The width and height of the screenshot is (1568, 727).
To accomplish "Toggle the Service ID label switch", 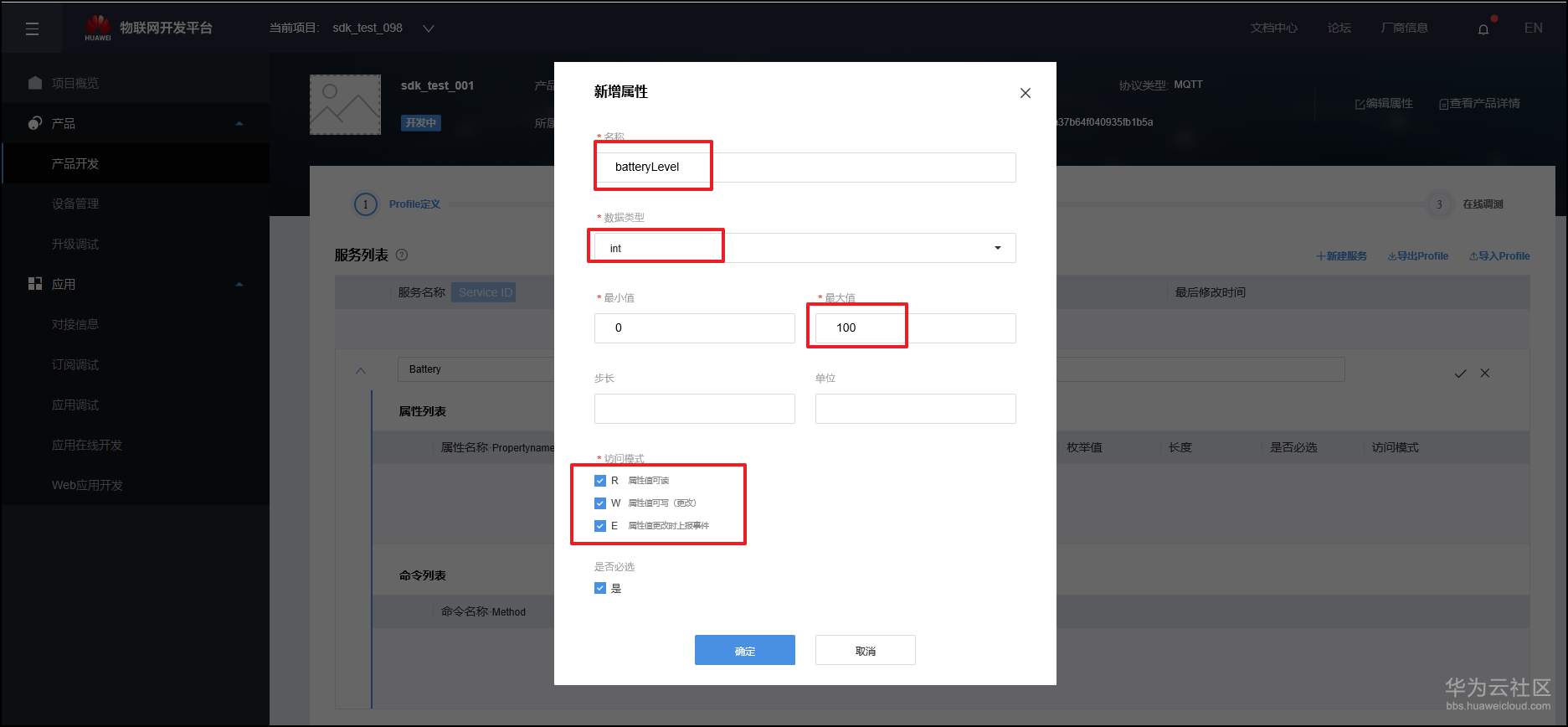I will [x=485, y=292].
